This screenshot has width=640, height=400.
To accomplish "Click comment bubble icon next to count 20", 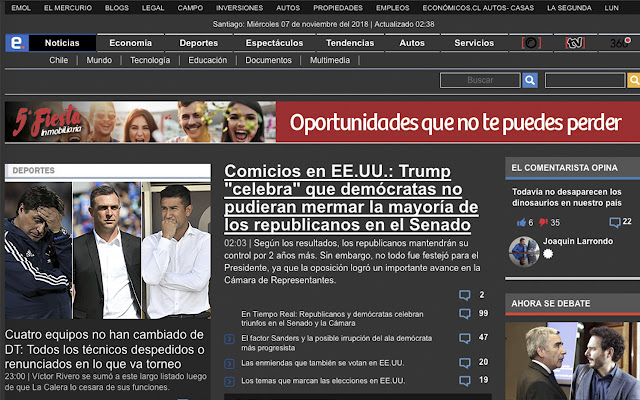I will [x=464, y=362].
